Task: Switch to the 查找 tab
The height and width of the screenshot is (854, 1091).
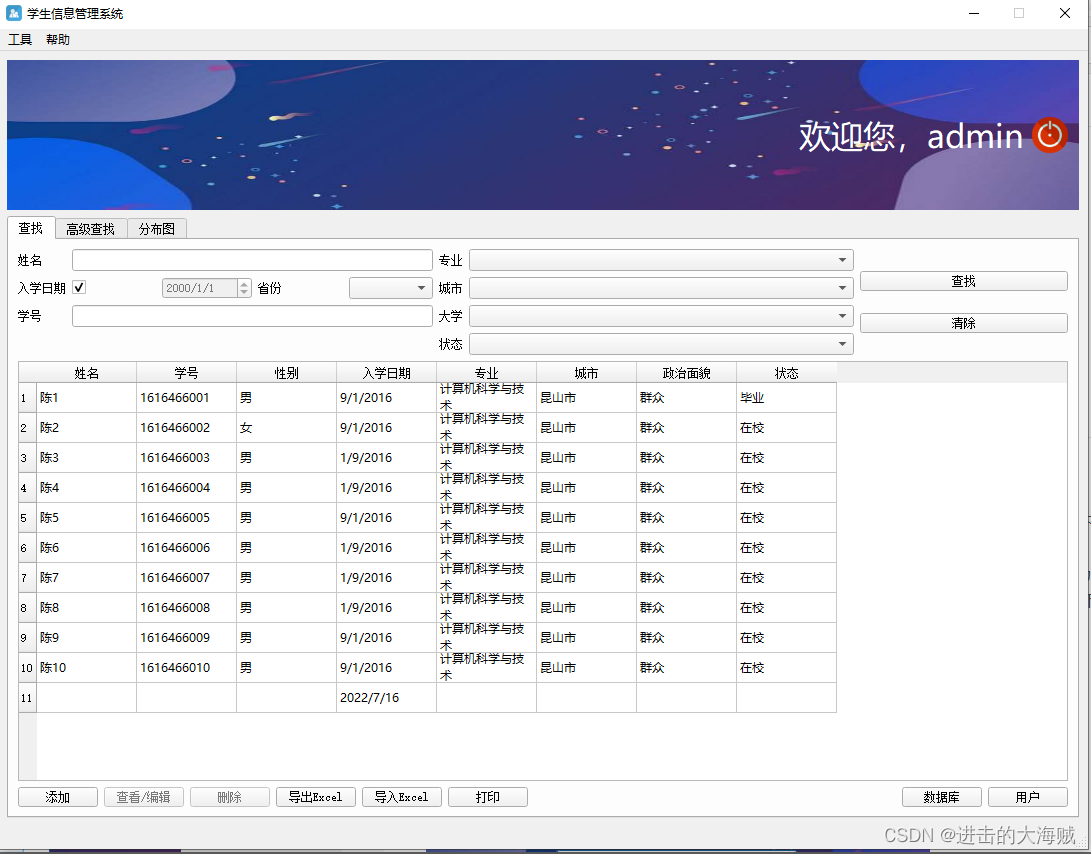Action: point(31,228)
